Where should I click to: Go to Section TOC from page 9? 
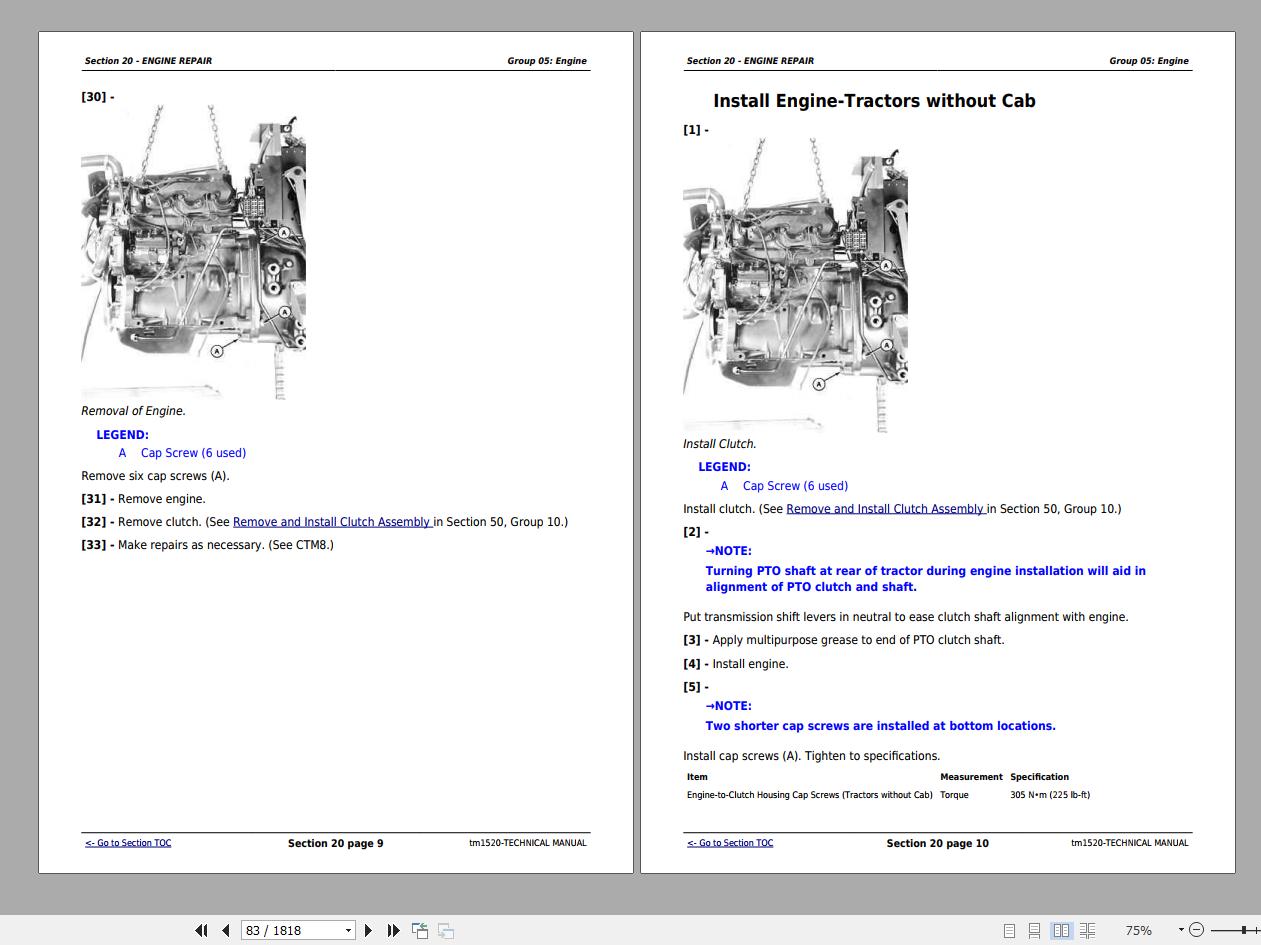128,843
